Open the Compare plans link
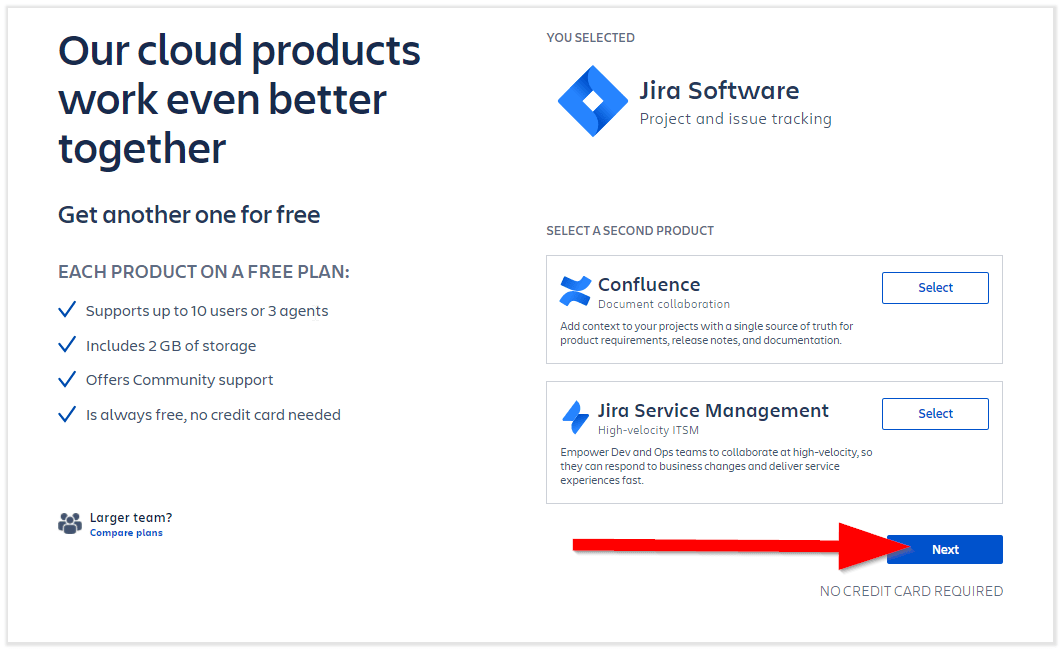Screen dimensions: 1062x650 (127, 533)
